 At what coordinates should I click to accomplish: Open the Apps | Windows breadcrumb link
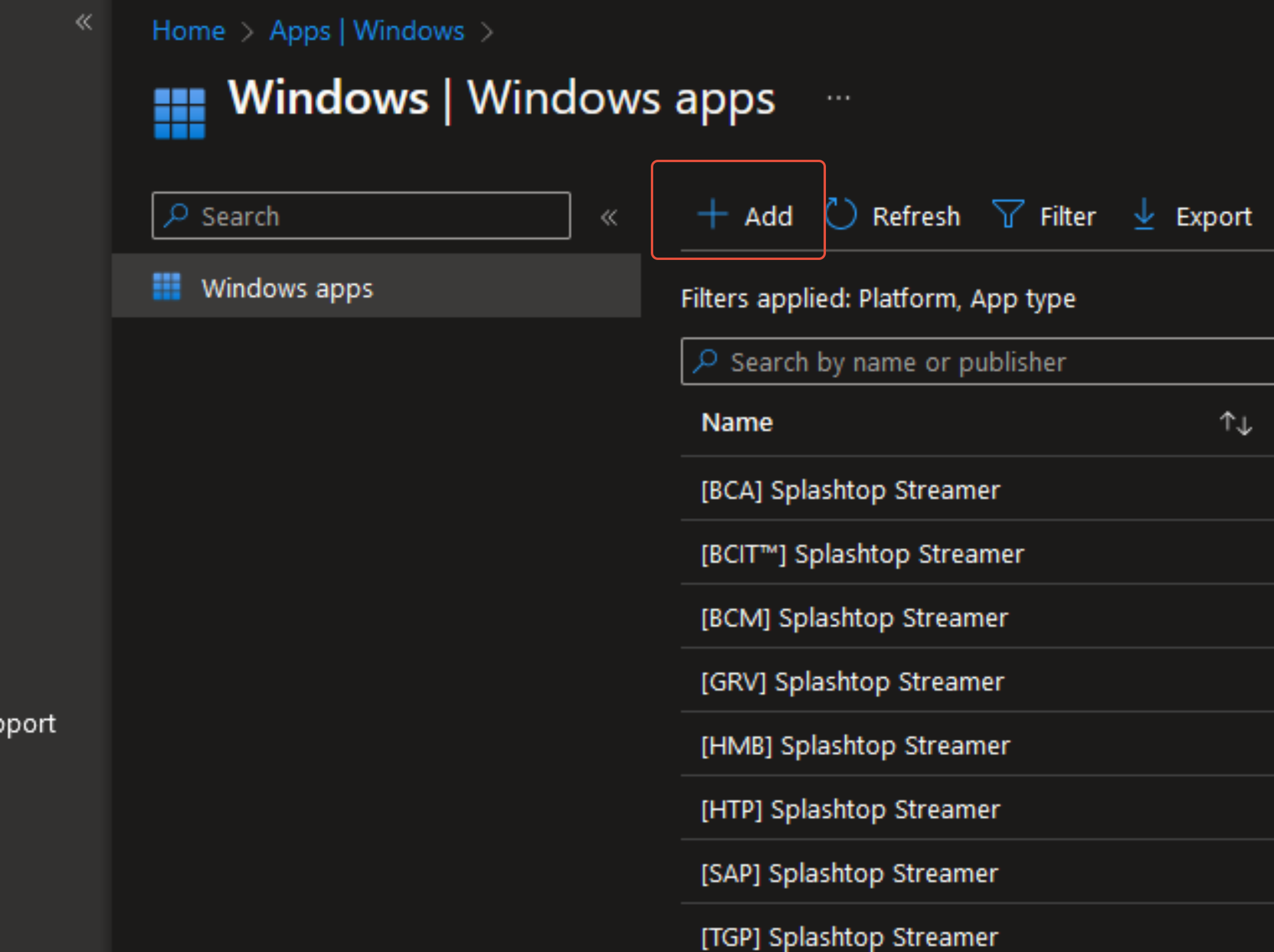367,31
